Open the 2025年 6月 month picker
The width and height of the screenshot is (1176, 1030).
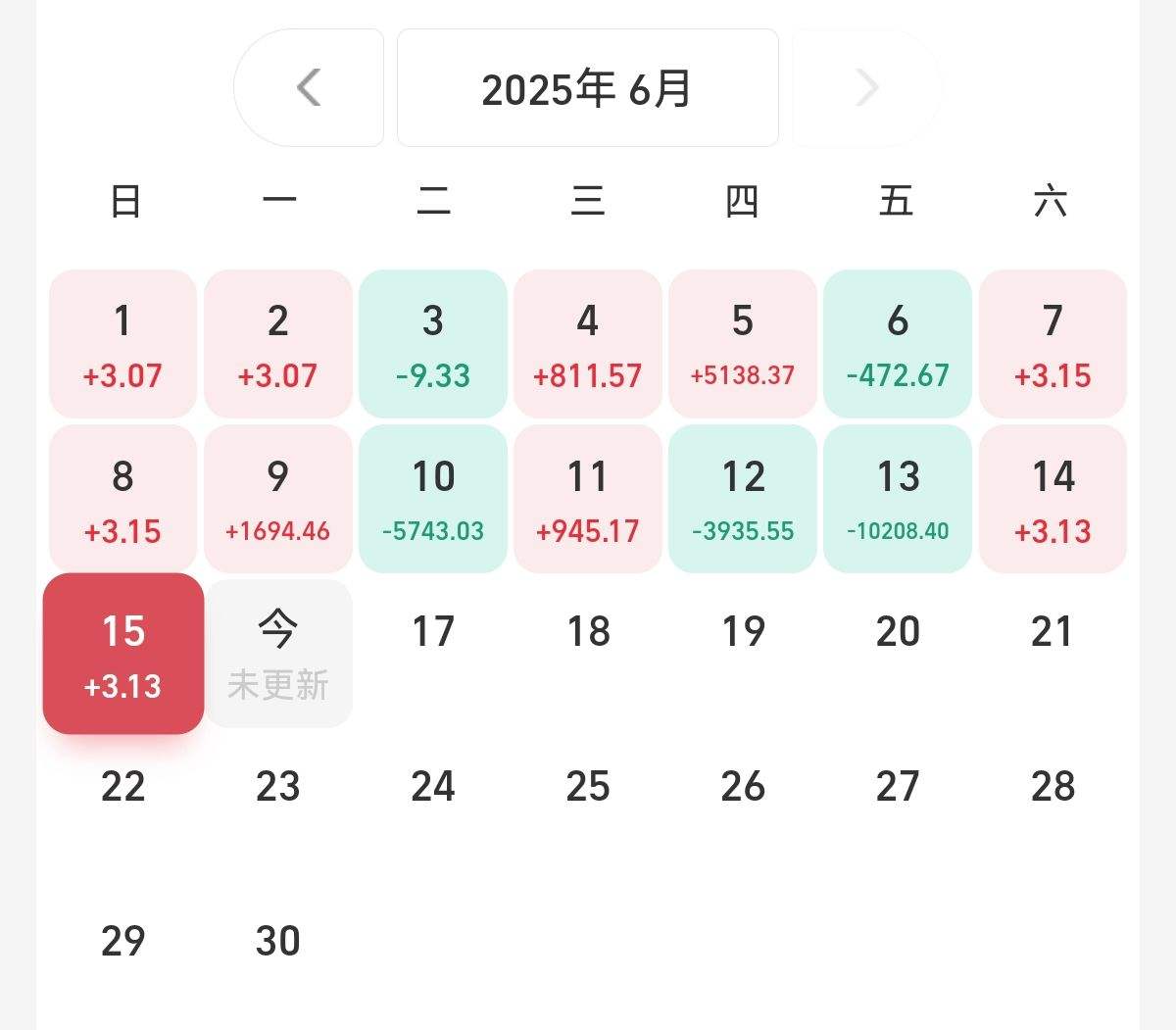[588, 88]
